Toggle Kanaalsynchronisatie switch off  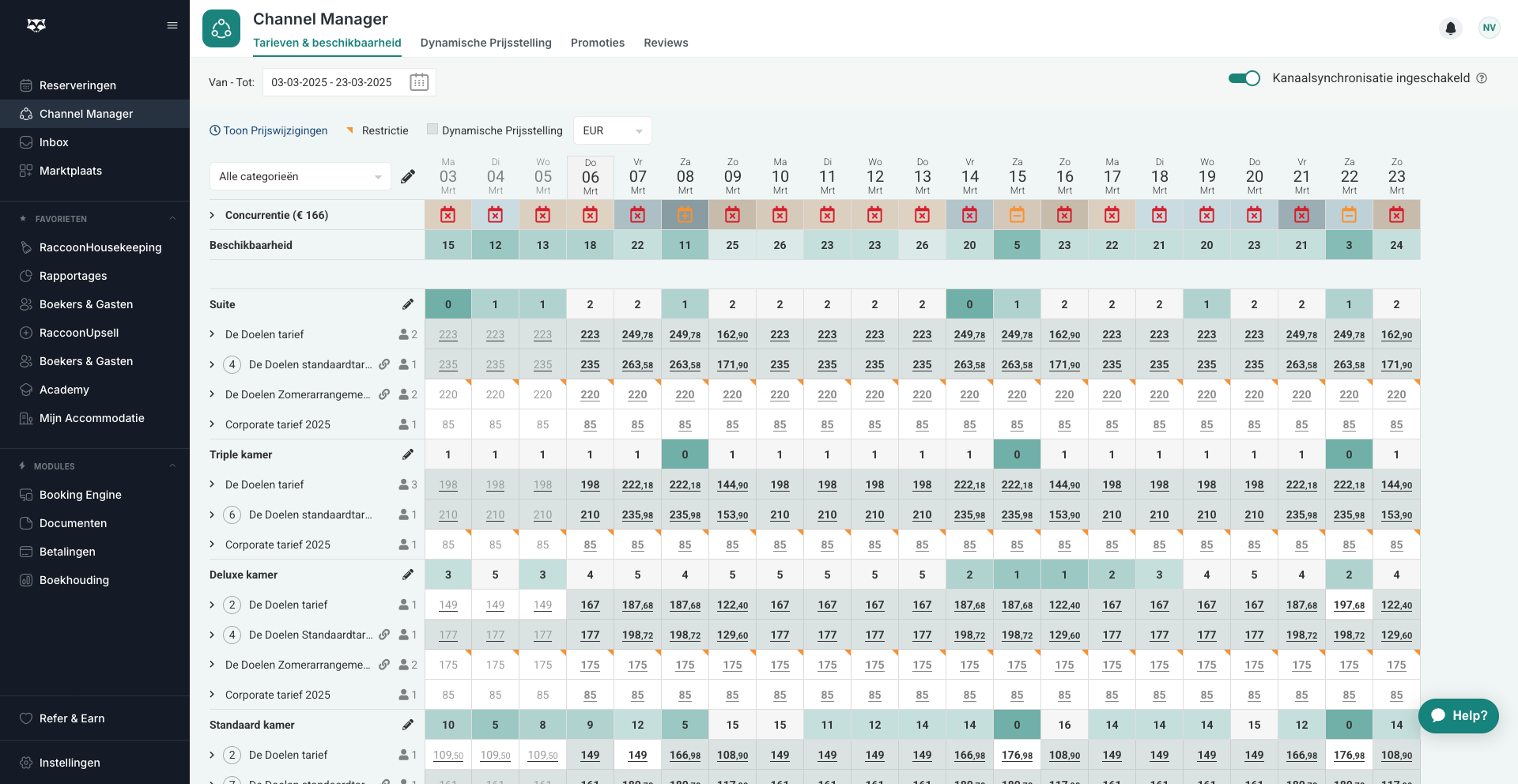1244,78
